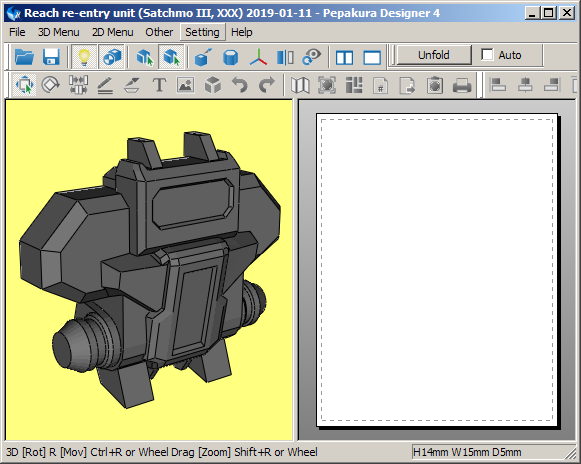Click the 3D [Rot] status bar hint
The width and height of the screenshot is (581, 464).
162,452
